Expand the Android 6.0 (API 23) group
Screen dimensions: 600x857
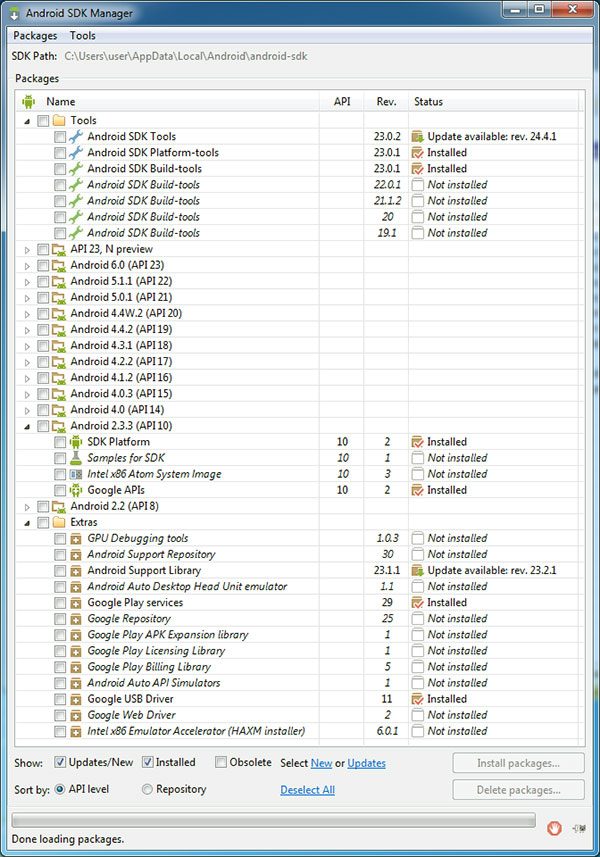tap(27, 266)
